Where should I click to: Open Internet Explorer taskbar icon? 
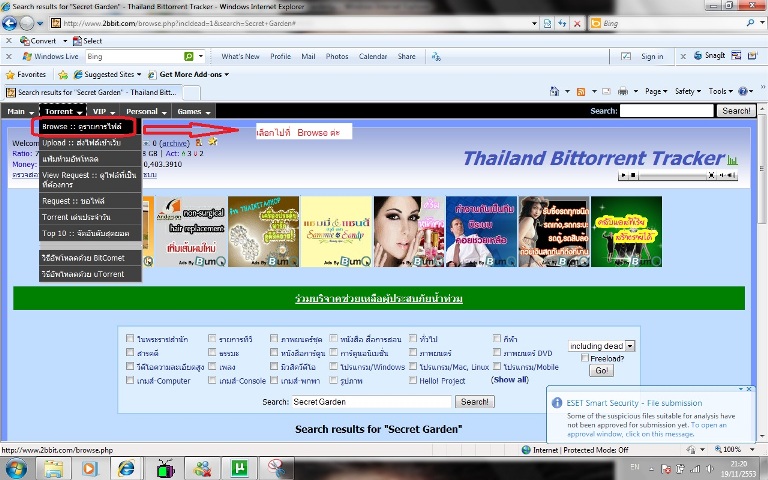126,469
